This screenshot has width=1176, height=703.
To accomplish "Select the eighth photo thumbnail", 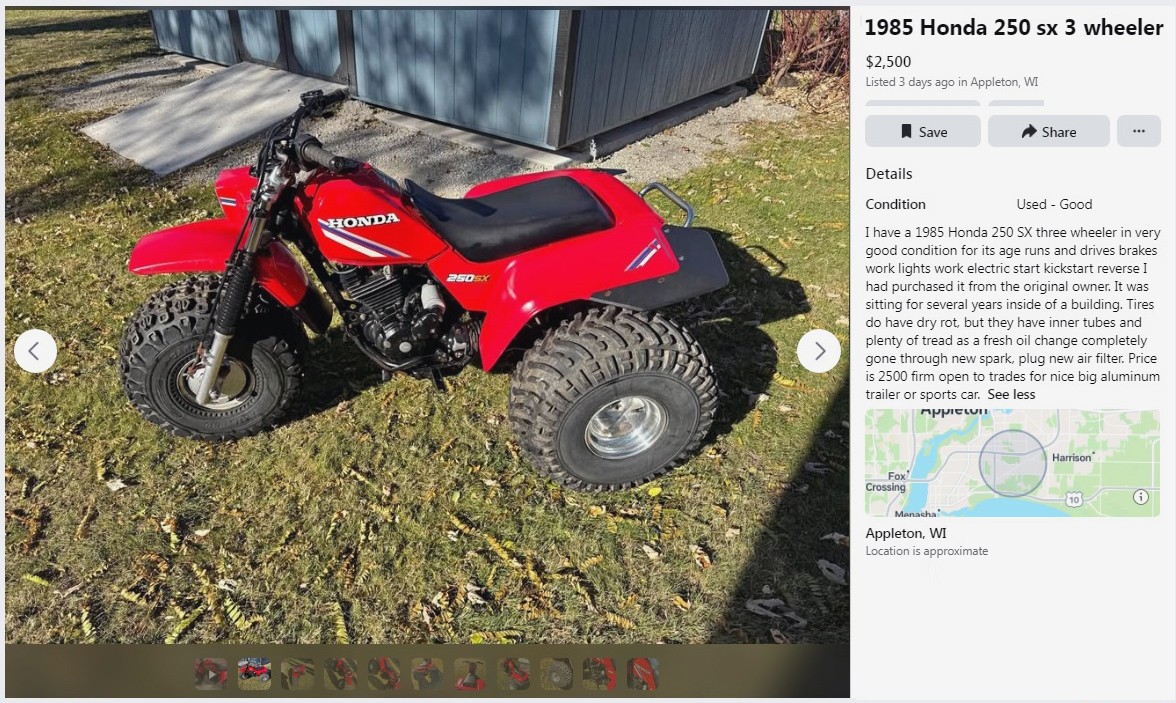I will click(x=514, y=674).
